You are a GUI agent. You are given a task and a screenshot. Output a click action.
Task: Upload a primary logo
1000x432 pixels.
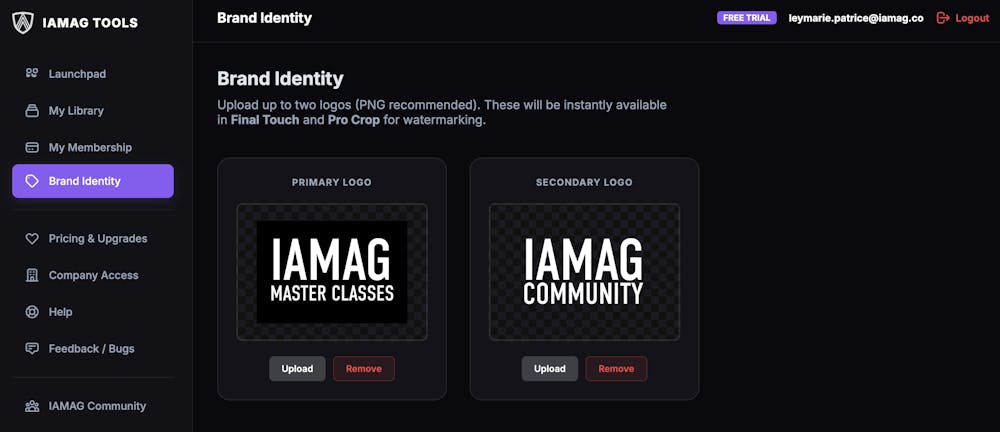(x=297, y=369)
